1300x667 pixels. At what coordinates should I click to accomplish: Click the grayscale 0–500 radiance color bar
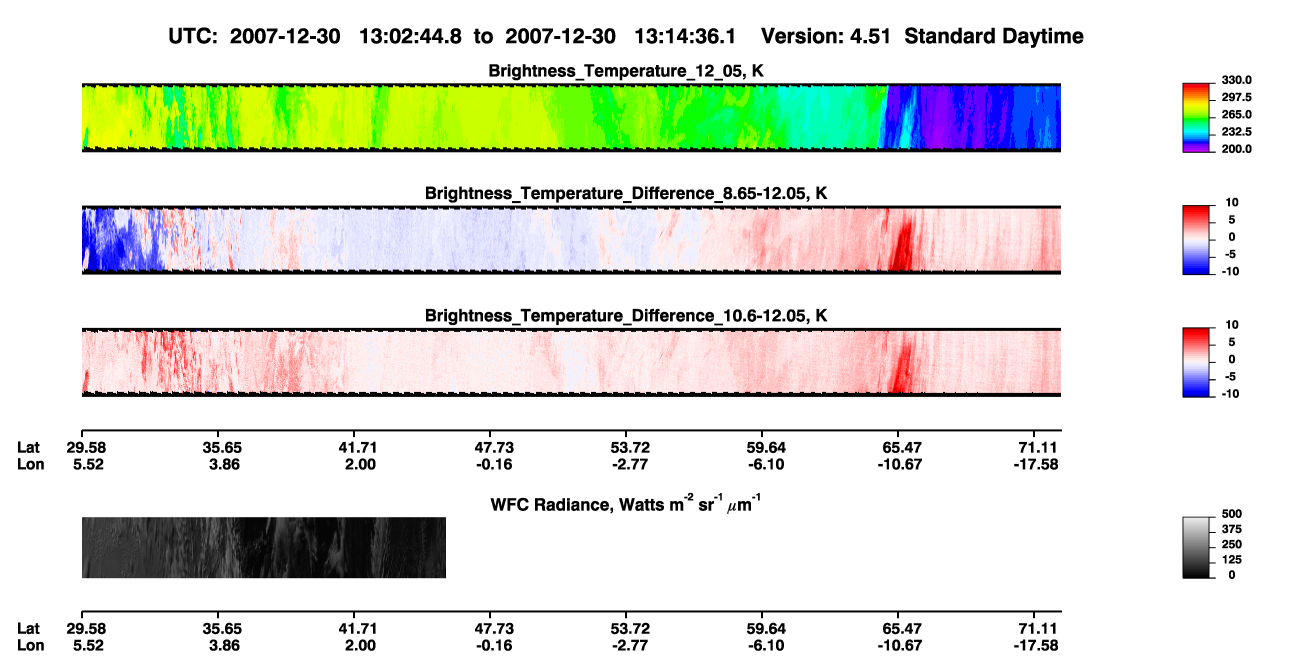1198,545
